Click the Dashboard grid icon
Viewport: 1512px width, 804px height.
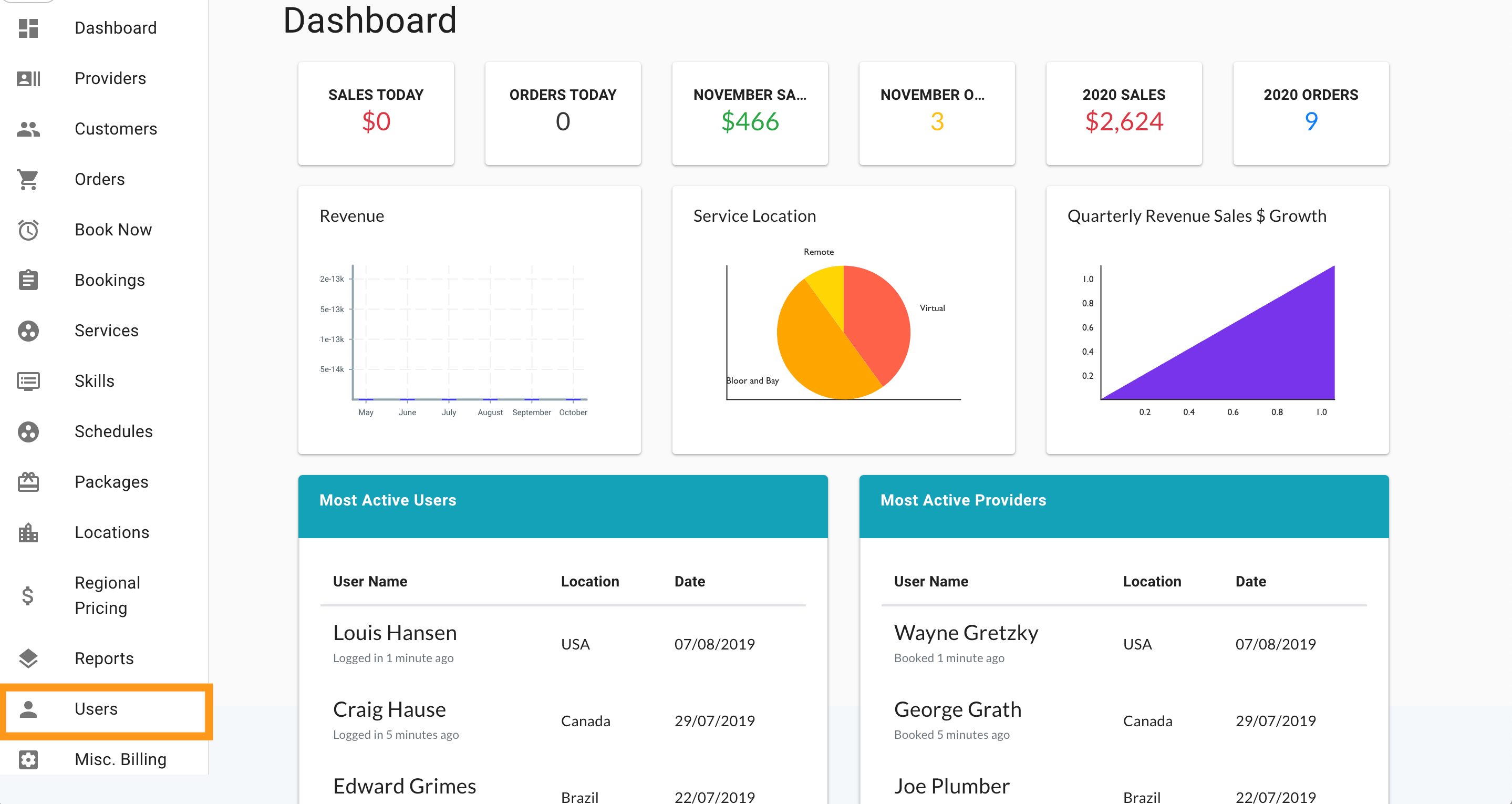tap(28, 28)
